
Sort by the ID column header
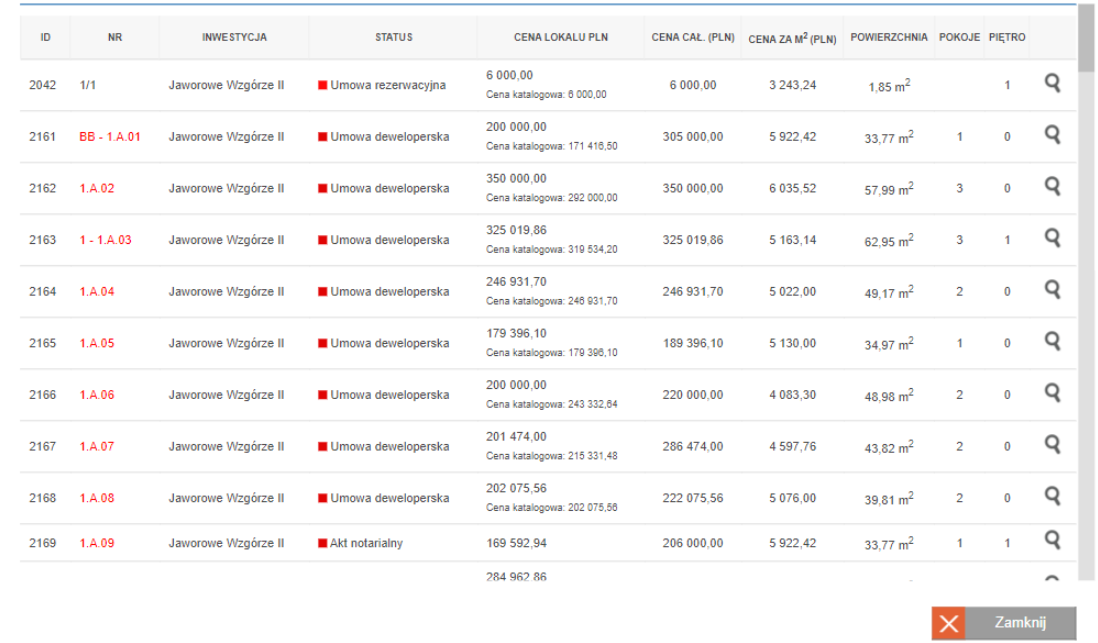(x=46, y=37)
